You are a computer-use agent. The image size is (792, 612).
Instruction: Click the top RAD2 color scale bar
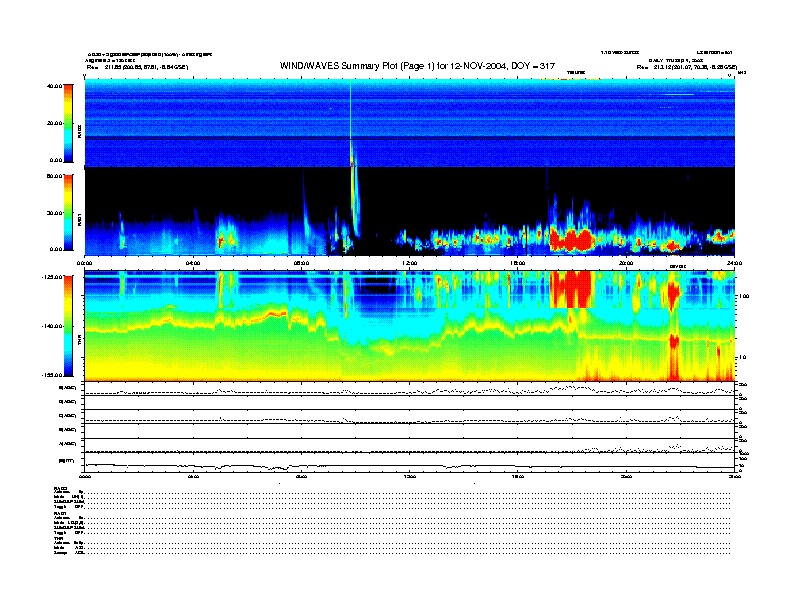point(68,123)
